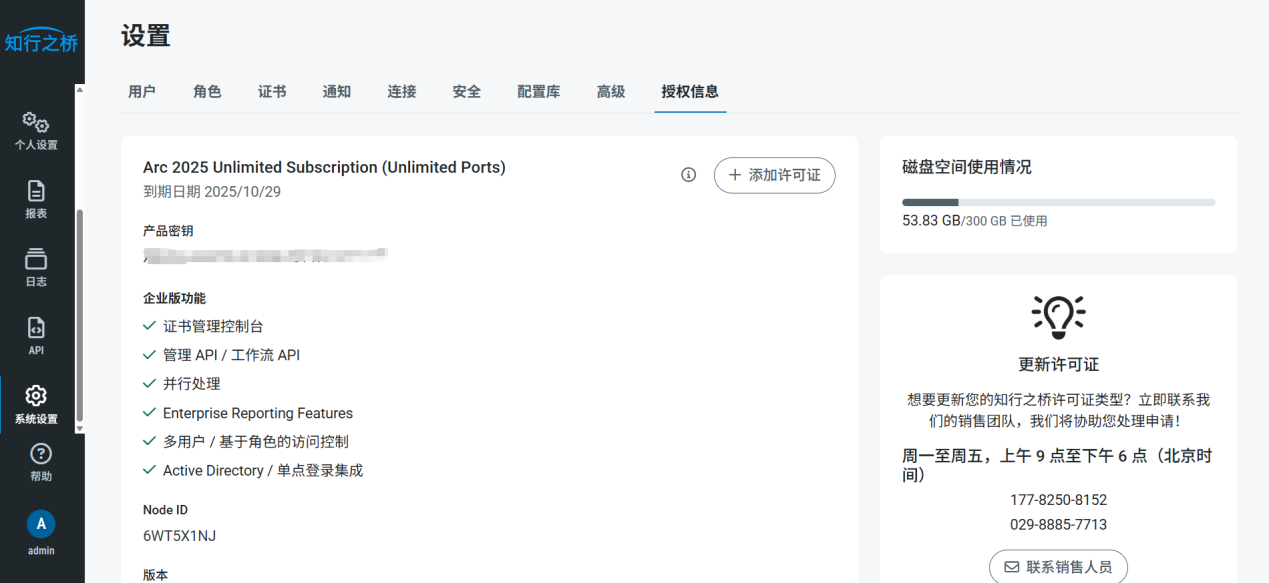Click the 知行之桥 logo
The image size is (1269, 583).
click(41, 41)
